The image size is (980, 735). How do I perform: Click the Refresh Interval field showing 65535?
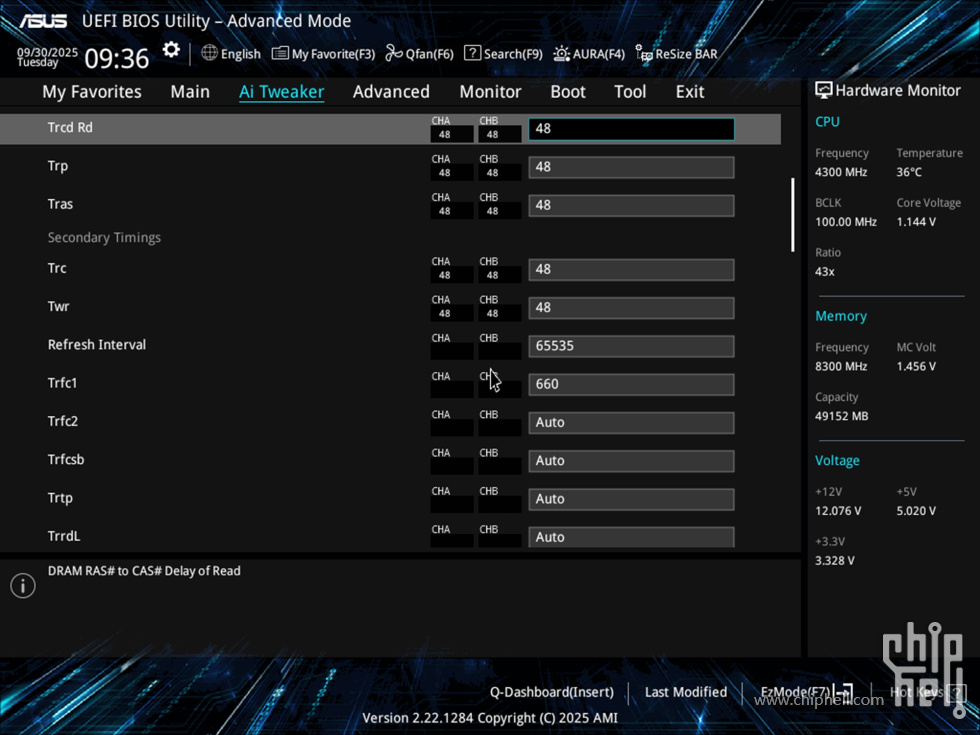click(x=631, y=346)
